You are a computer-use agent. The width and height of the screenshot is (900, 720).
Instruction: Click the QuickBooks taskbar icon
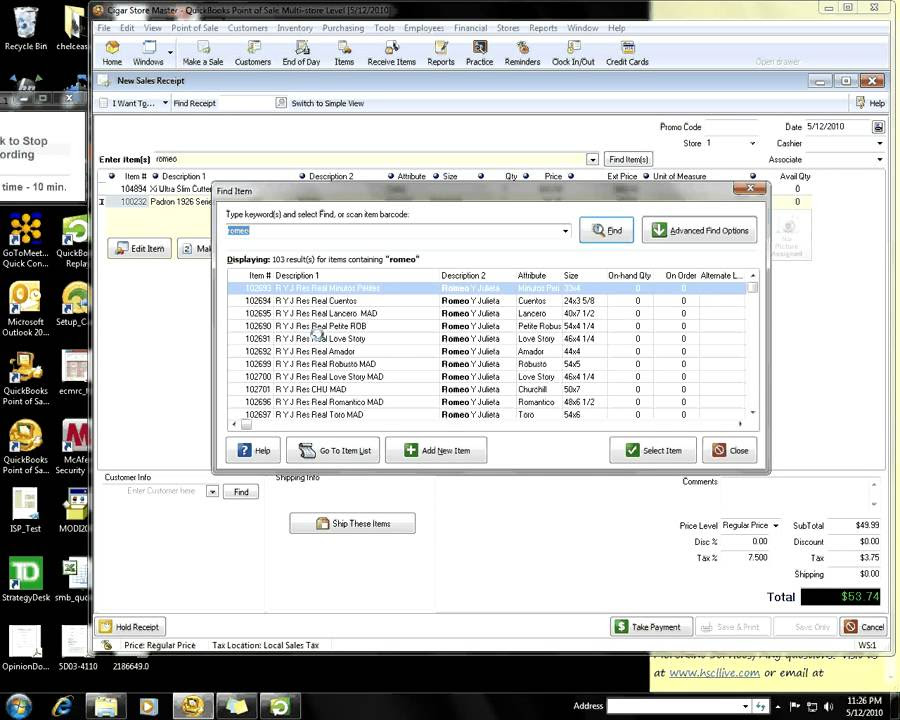192,706
